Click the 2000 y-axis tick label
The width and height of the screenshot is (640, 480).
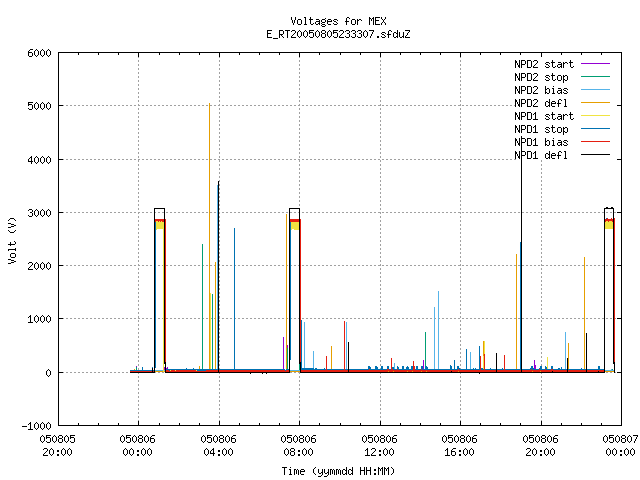[x=39, y=266]
